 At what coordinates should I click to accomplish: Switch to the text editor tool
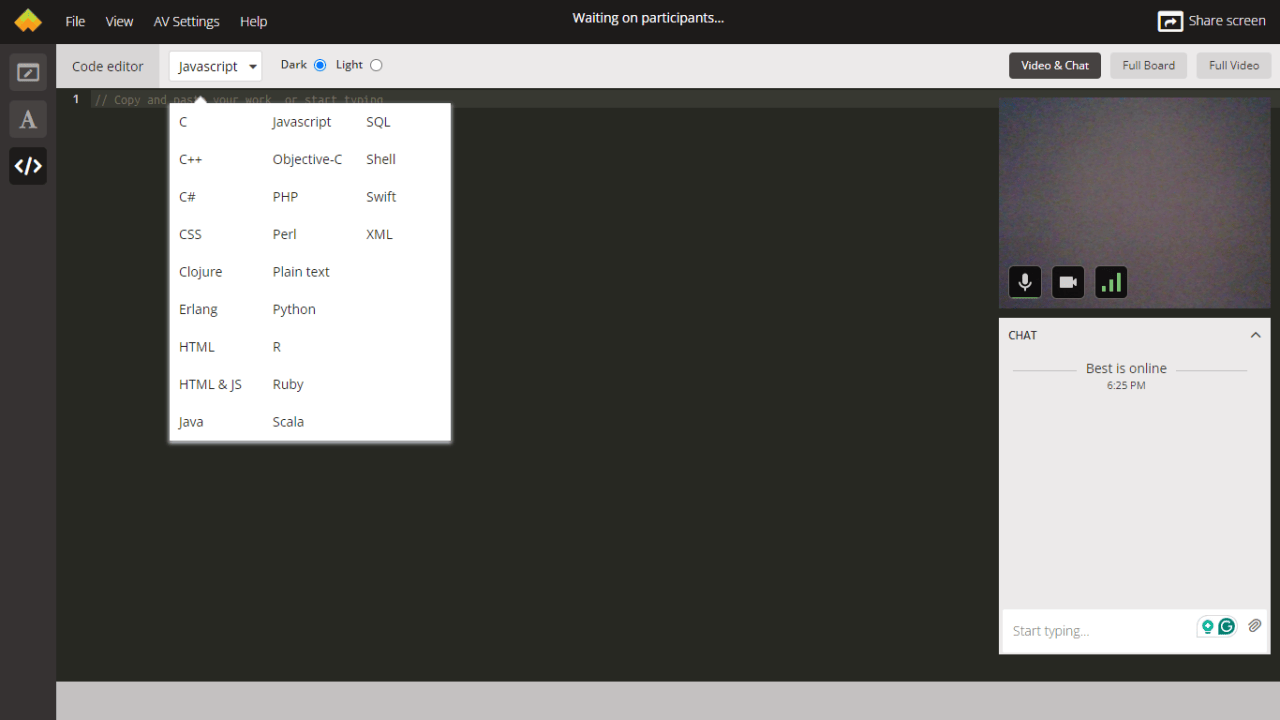[x=27, y=119]
